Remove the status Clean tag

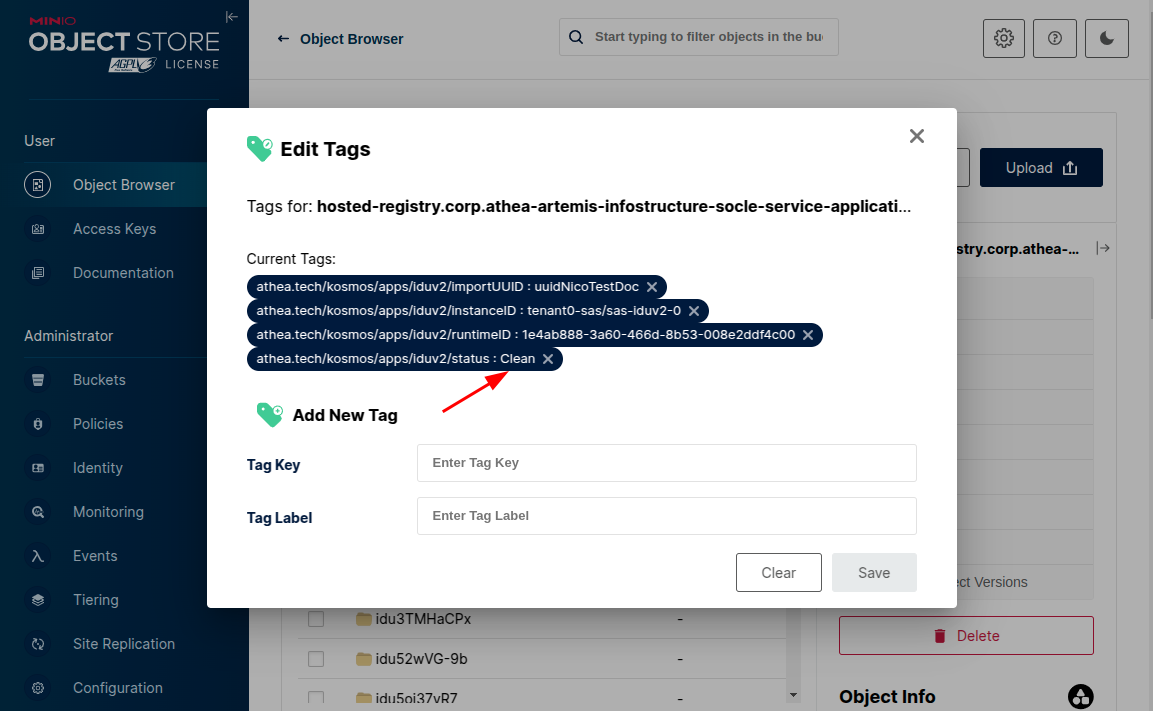click(548, 359)
